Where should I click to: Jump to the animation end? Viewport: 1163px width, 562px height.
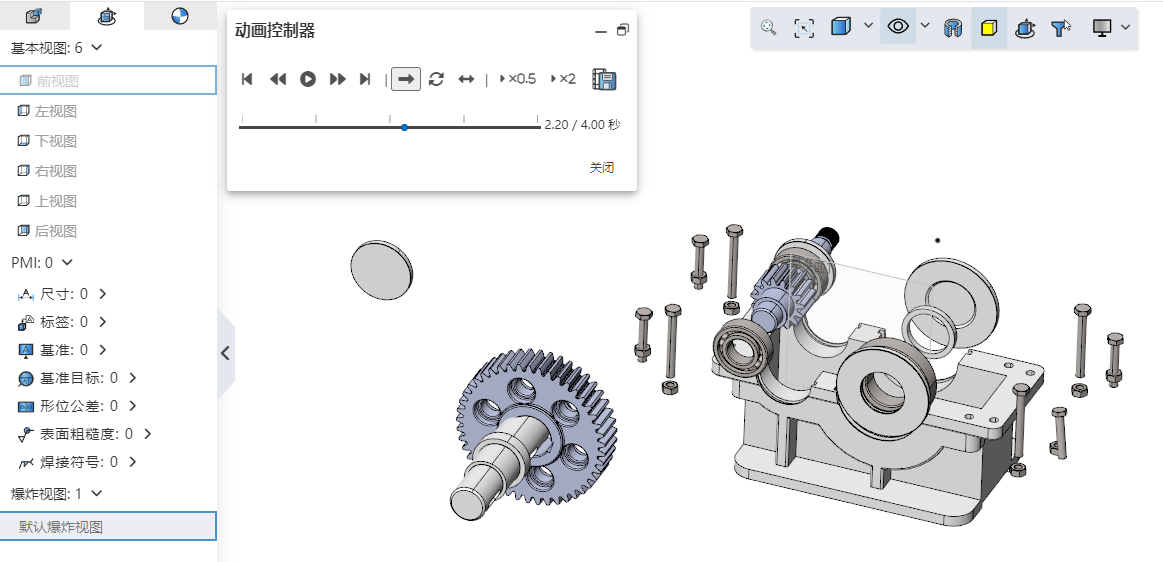[365, 79]
